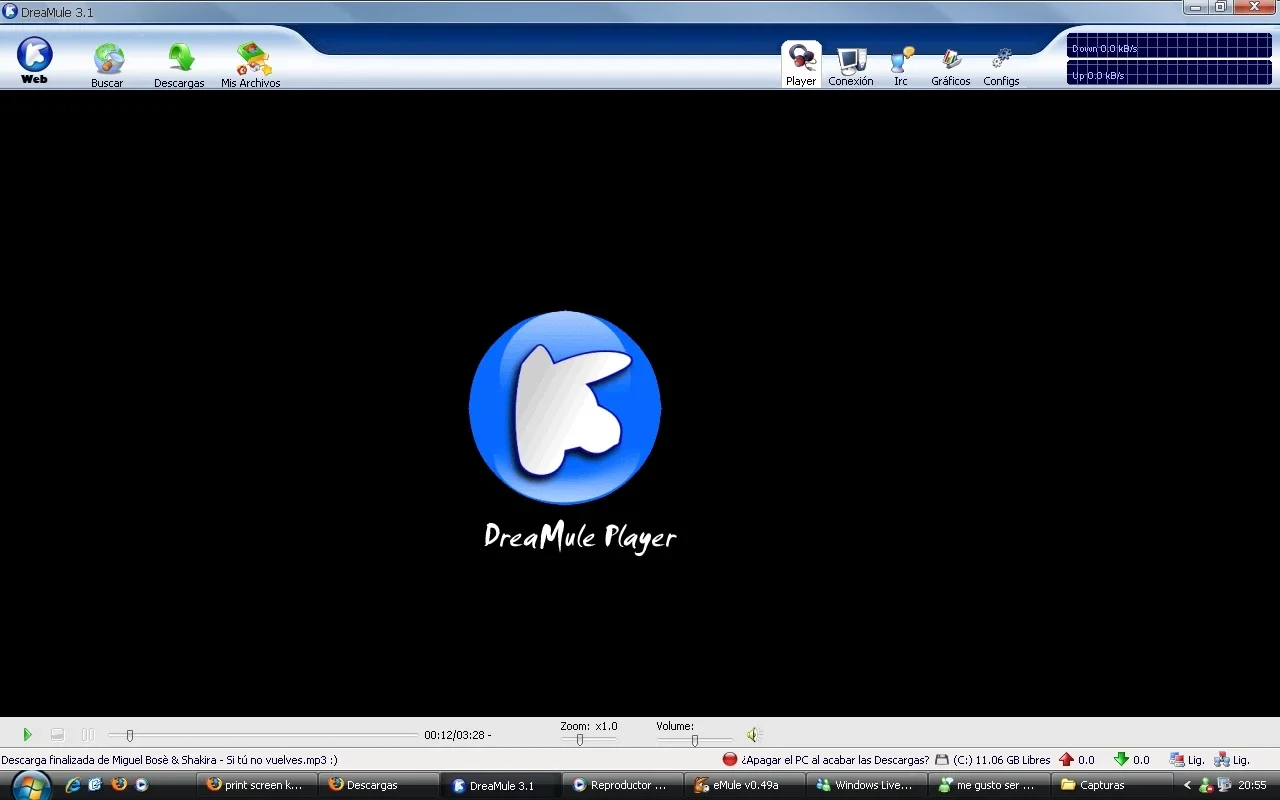
Task: Pause playback with the pause button
Action: 88,735
